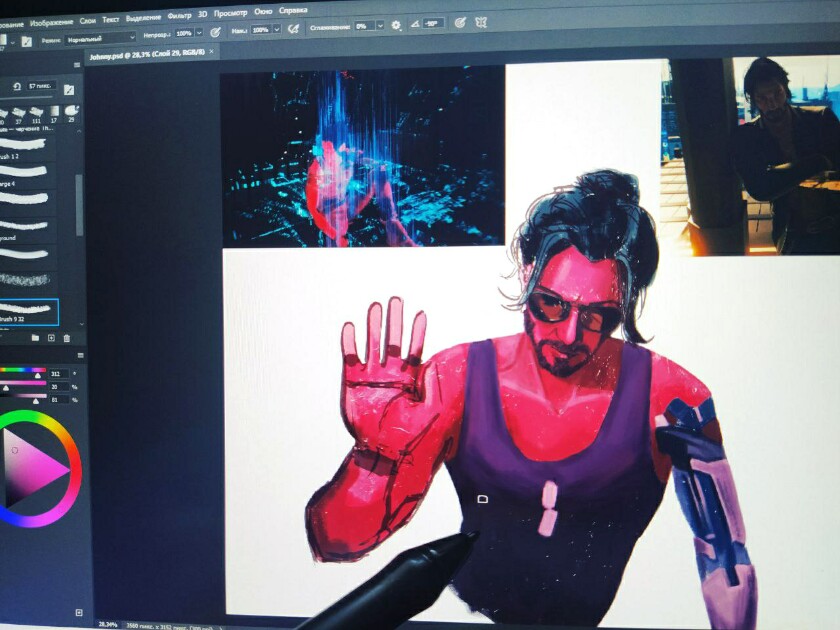Open the Слои menu

pyautogui.click(x=87, y=20)
